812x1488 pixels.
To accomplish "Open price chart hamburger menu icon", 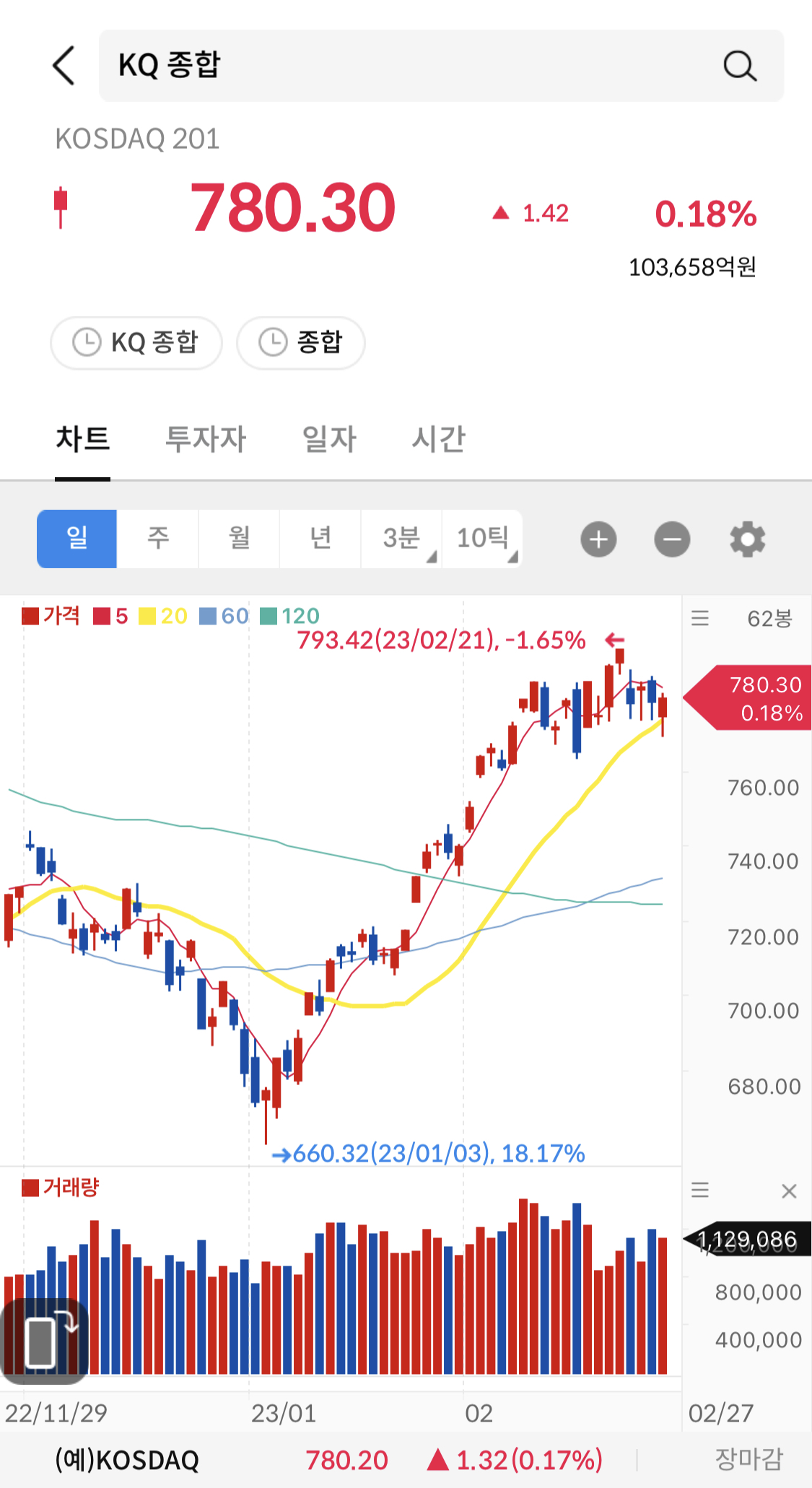I will (700, 618).
